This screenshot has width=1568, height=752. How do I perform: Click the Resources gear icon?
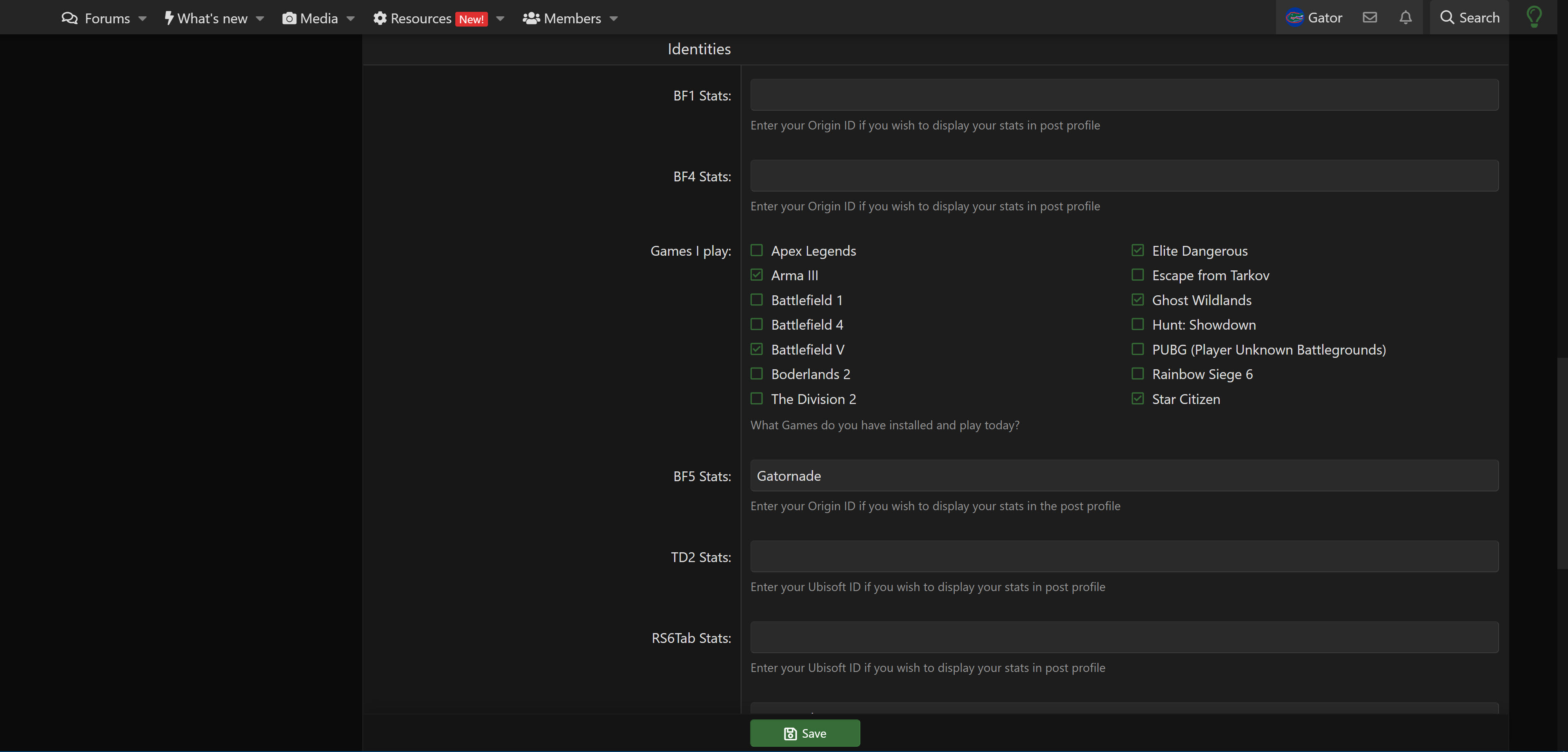pyautogui.click(x=380, y=18)
